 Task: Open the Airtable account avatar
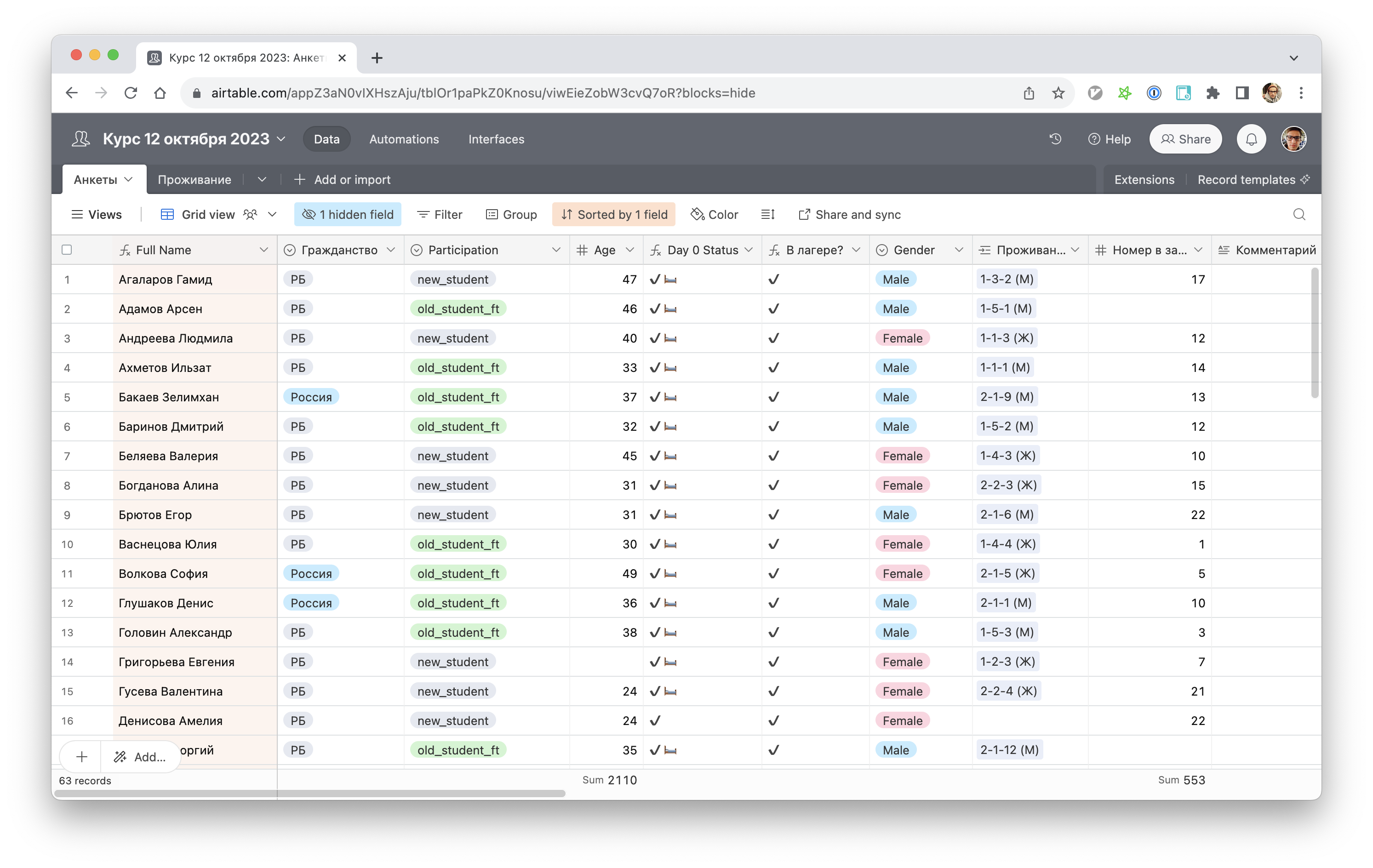click(1294, 139)
